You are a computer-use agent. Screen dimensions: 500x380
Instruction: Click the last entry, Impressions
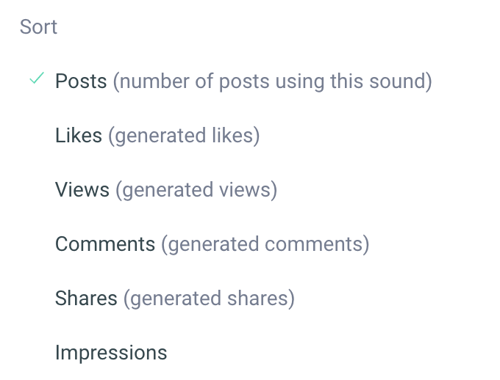point(111,353)
